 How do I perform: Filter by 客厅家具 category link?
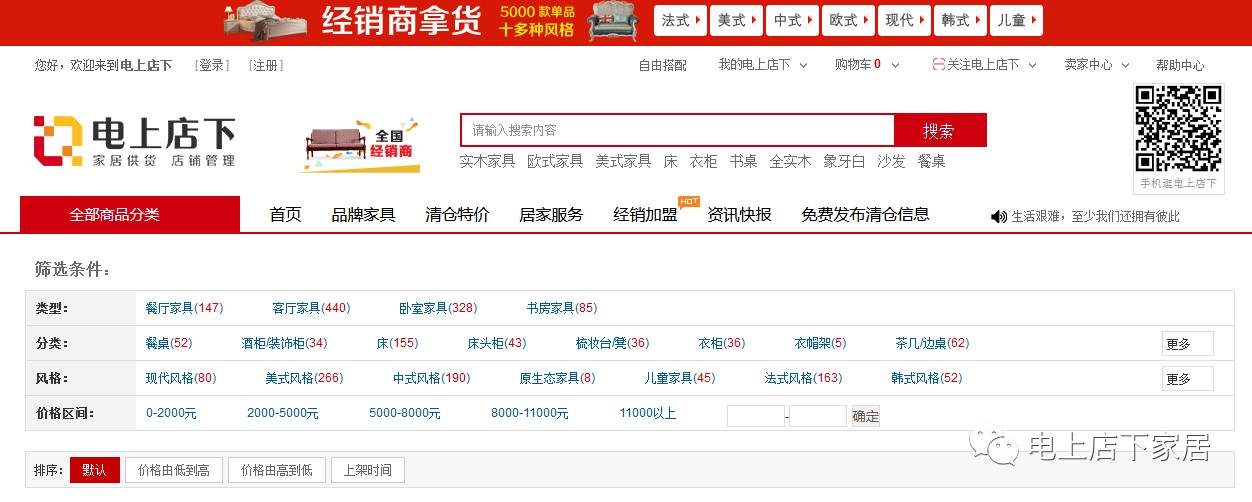pos(310,308)
